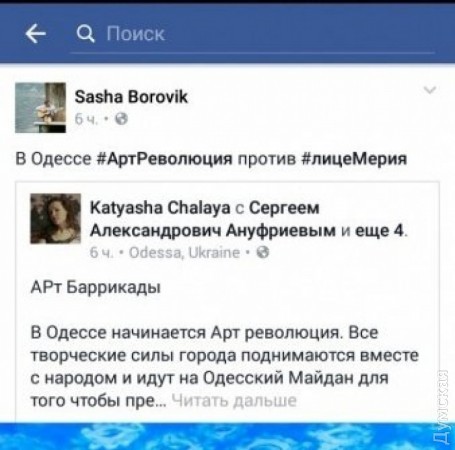Expand post with Читать дальше
455x450 pixels.
coord(234,401)
